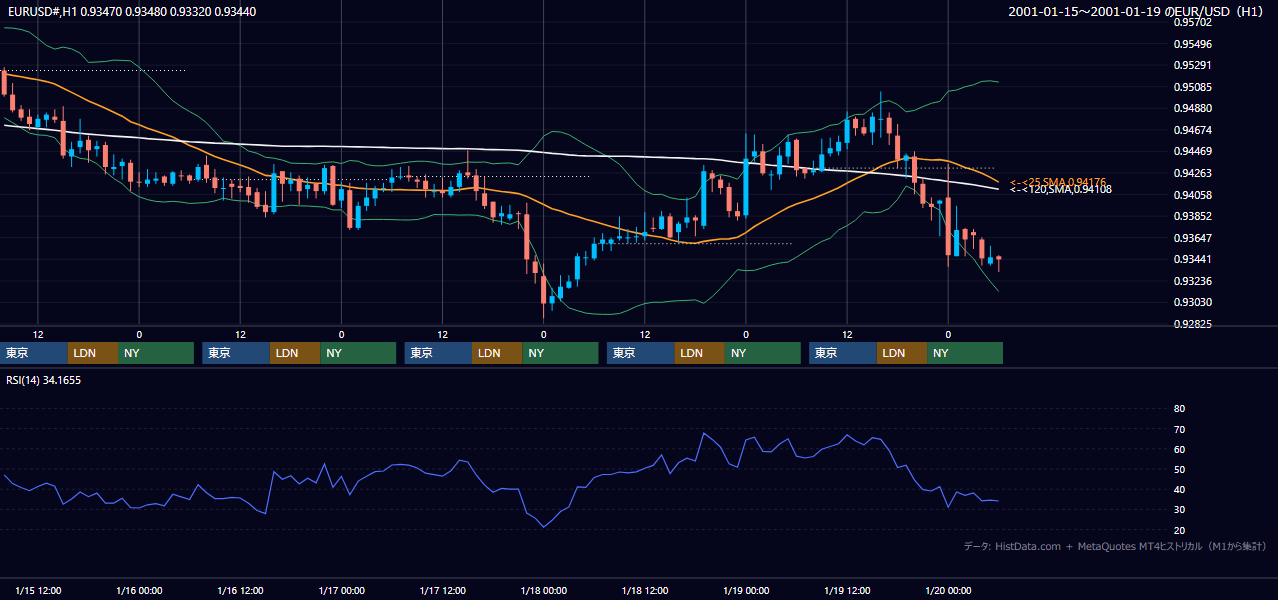Screen dimensions: 1278x600
Task: Click price axis value 0.94058
Action: click(1191, 195)
